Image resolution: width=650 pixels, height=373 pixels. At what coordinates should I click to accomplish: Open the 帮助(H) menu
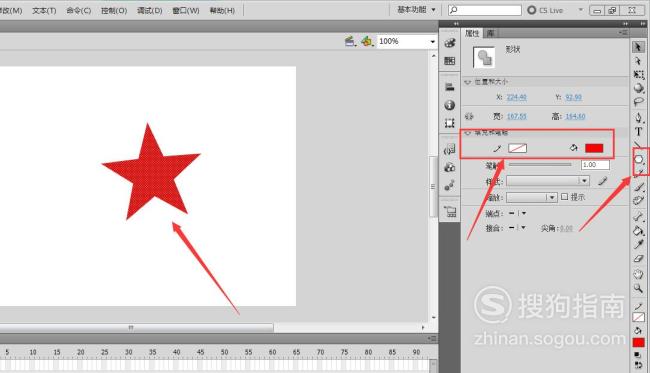coord(222,10)
